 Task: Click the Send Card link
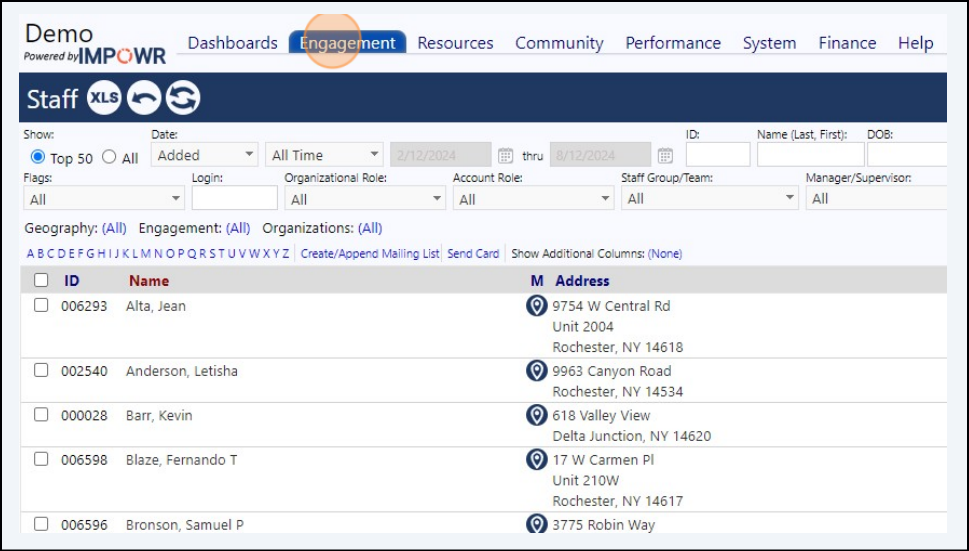pos(473,254)
